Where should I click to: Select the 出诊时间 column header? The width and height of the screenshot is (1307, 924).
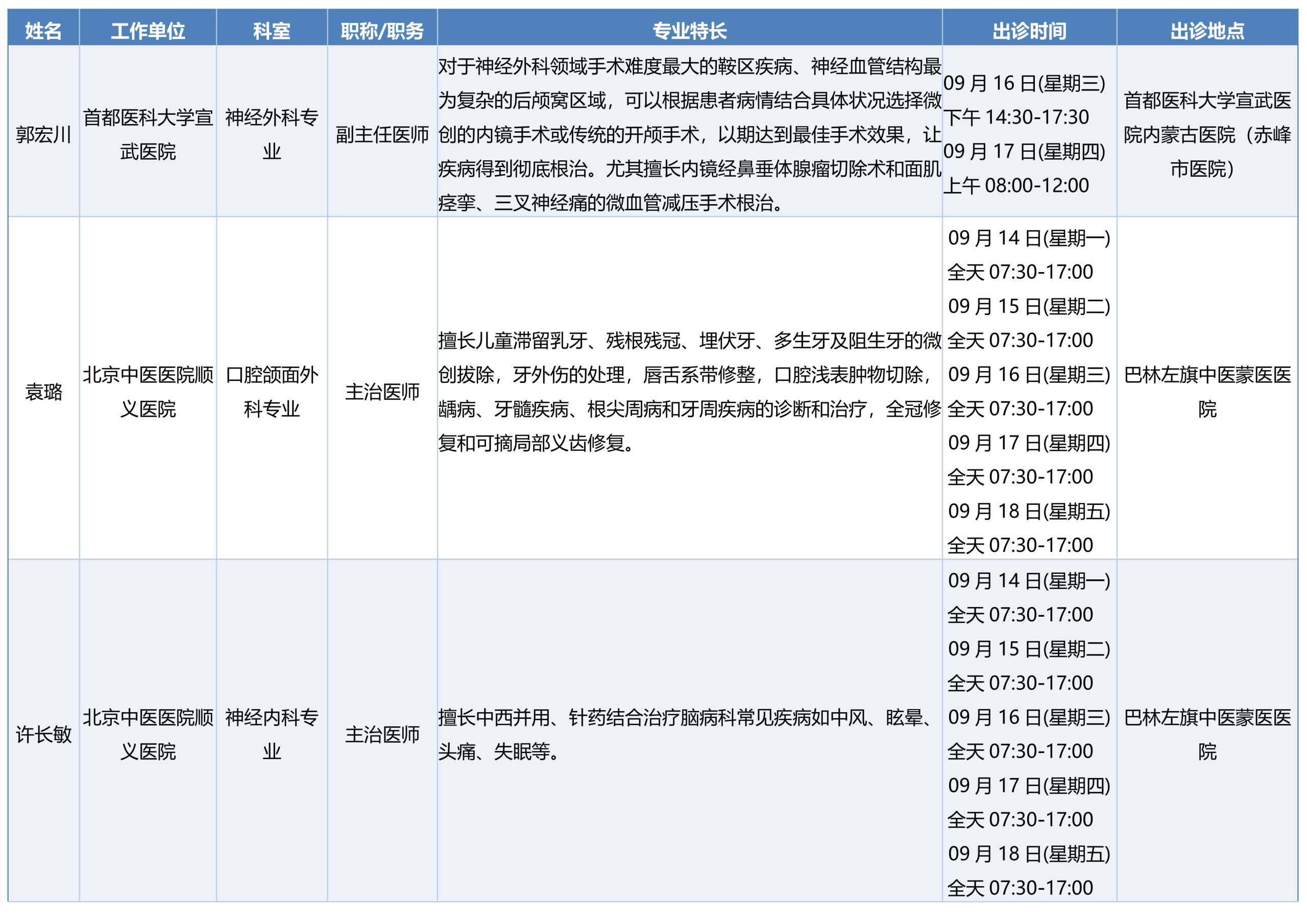1029,30
